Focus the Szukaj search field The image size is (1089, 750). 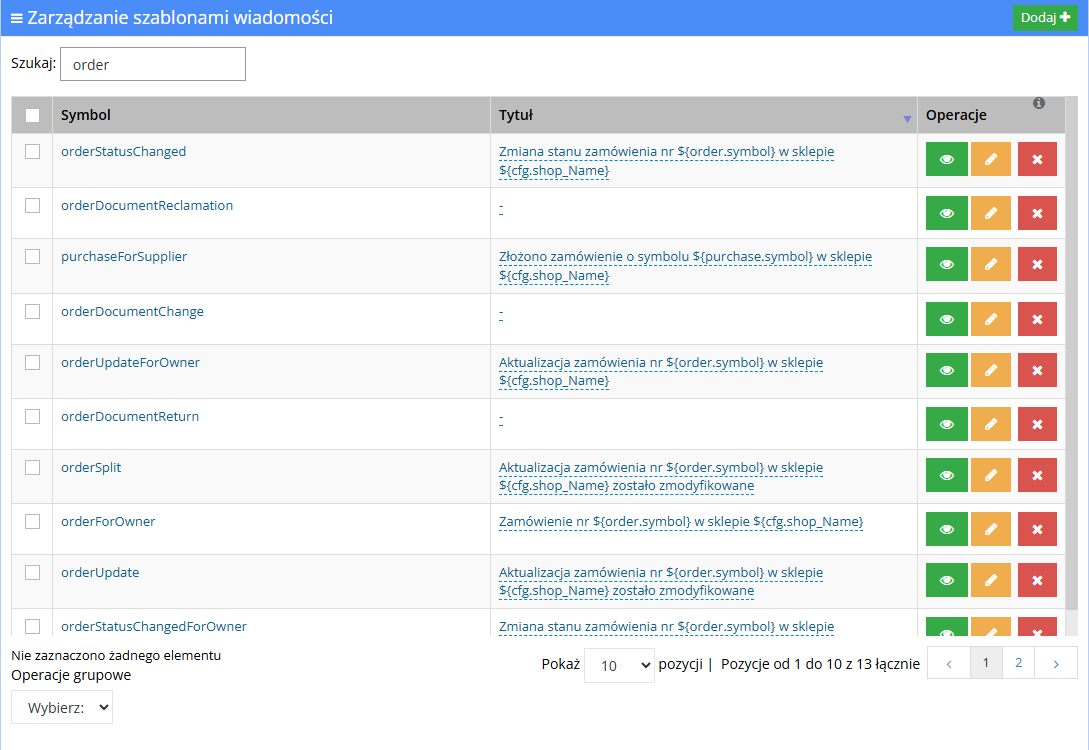(153, 64)
